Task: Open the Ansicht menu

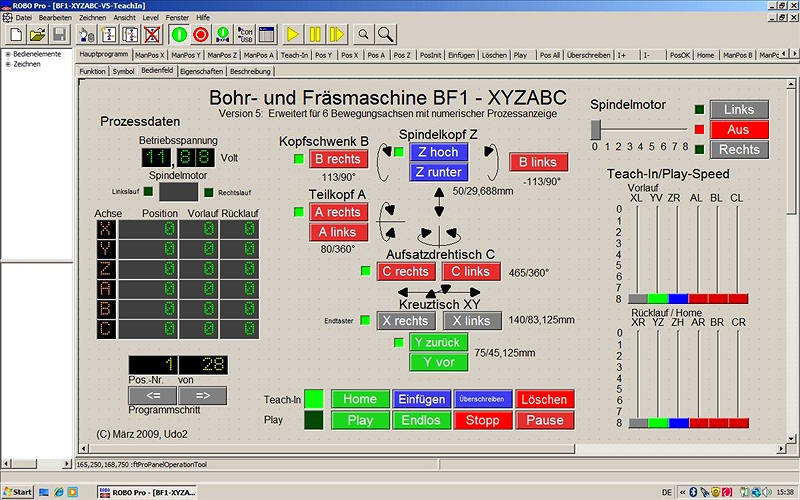Action: [124, 17]
